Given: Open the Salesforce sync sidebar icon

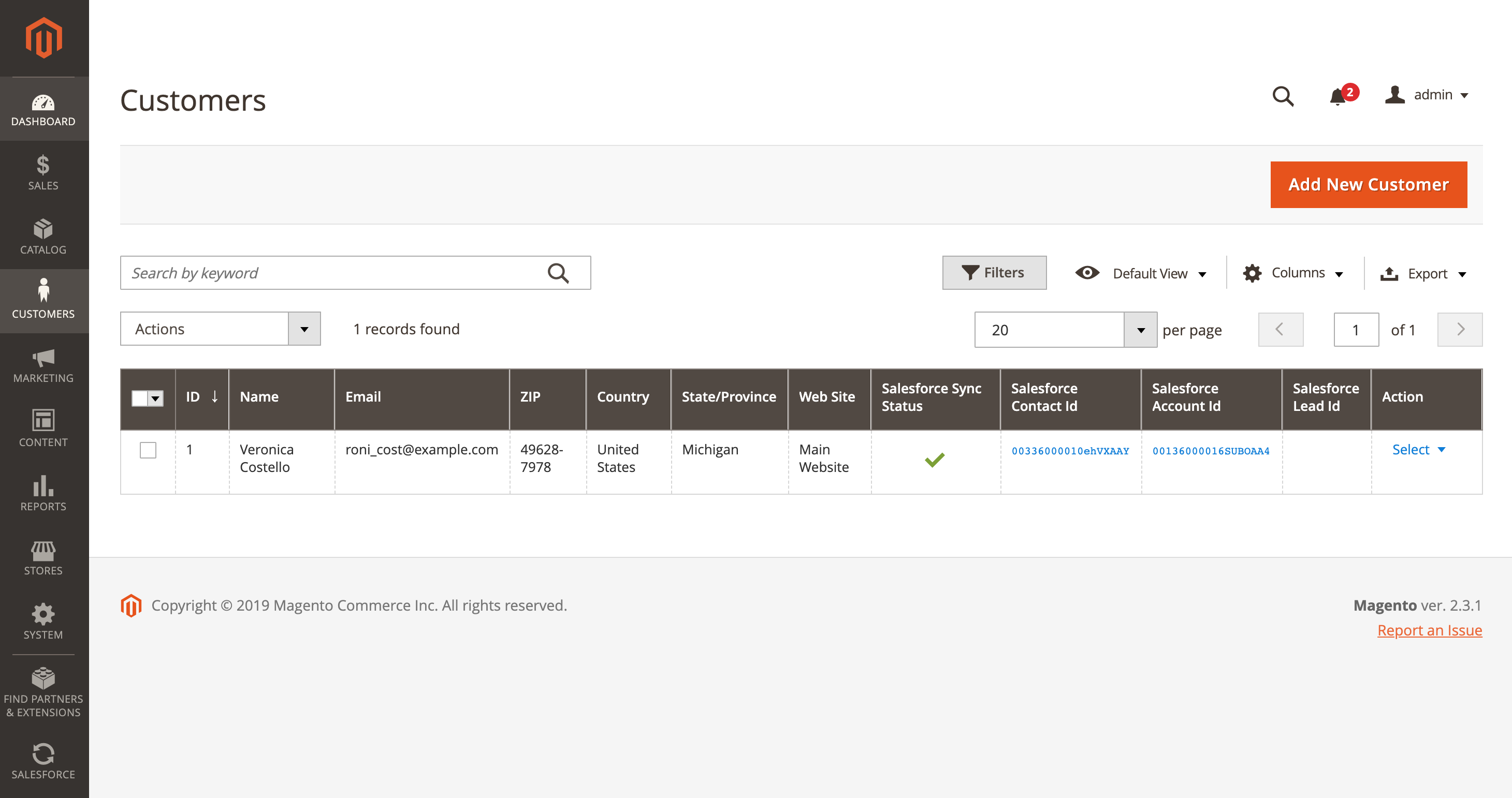Looking at the screenshot, I should (43, 762).
